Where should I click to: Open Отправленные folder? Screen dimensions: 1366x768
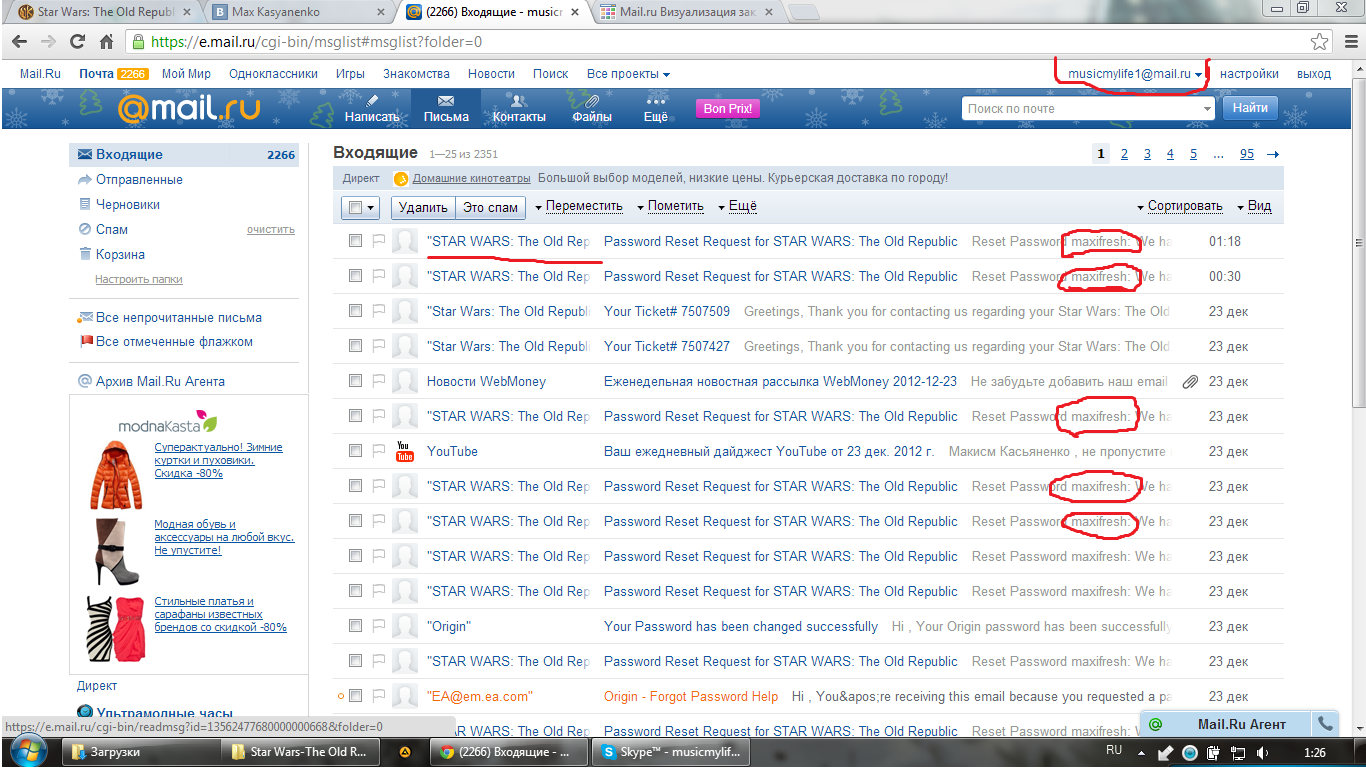click(139, 180)
